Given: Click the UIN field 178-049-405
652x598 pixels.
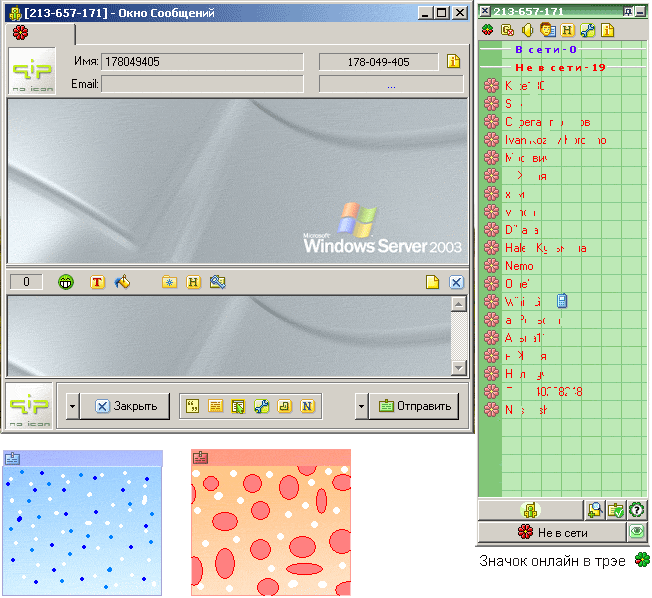Looking at the screenshot, I should (378, 62).
